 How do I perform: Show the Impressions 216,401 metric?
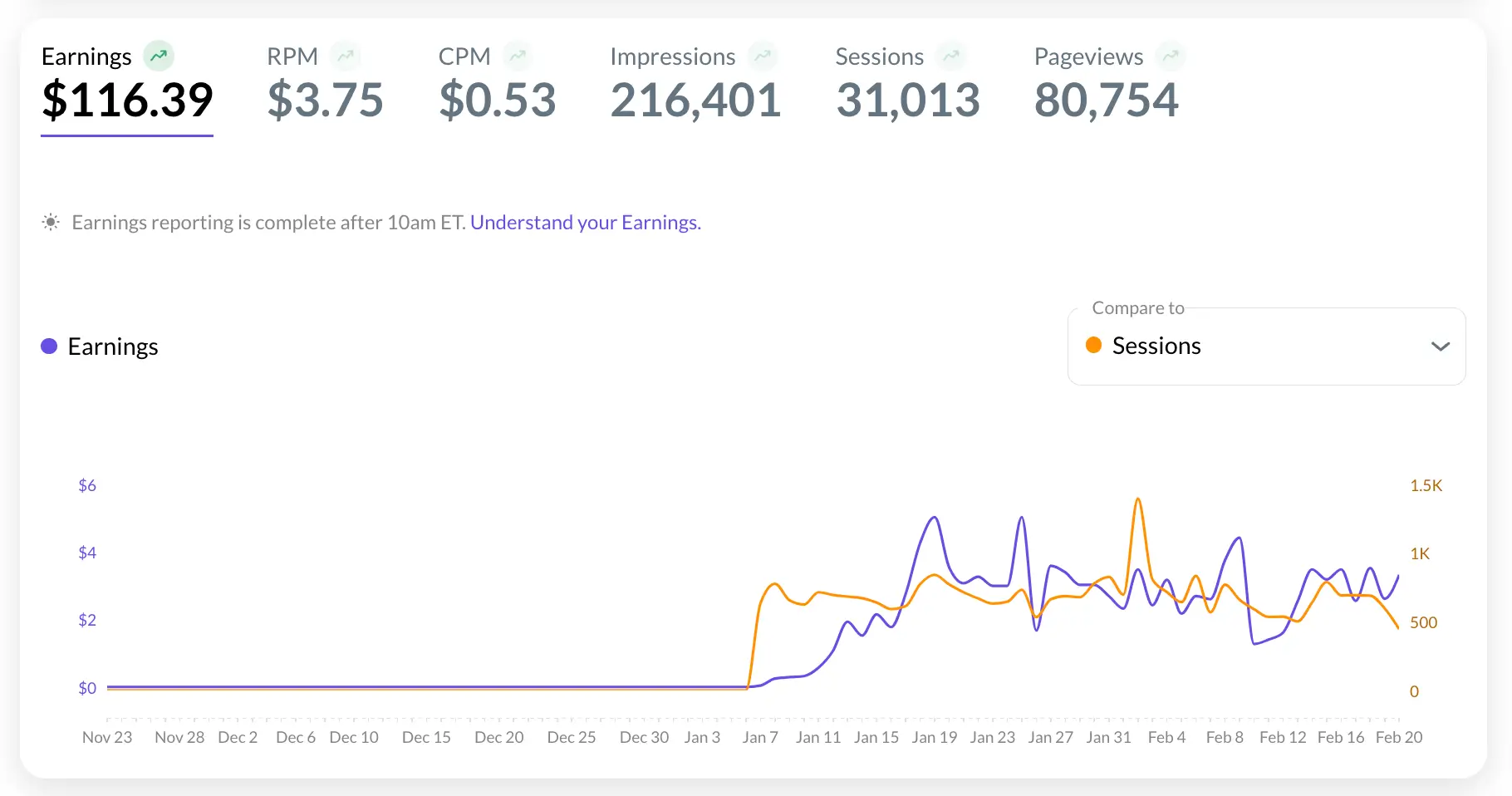(x=695, y=83)
